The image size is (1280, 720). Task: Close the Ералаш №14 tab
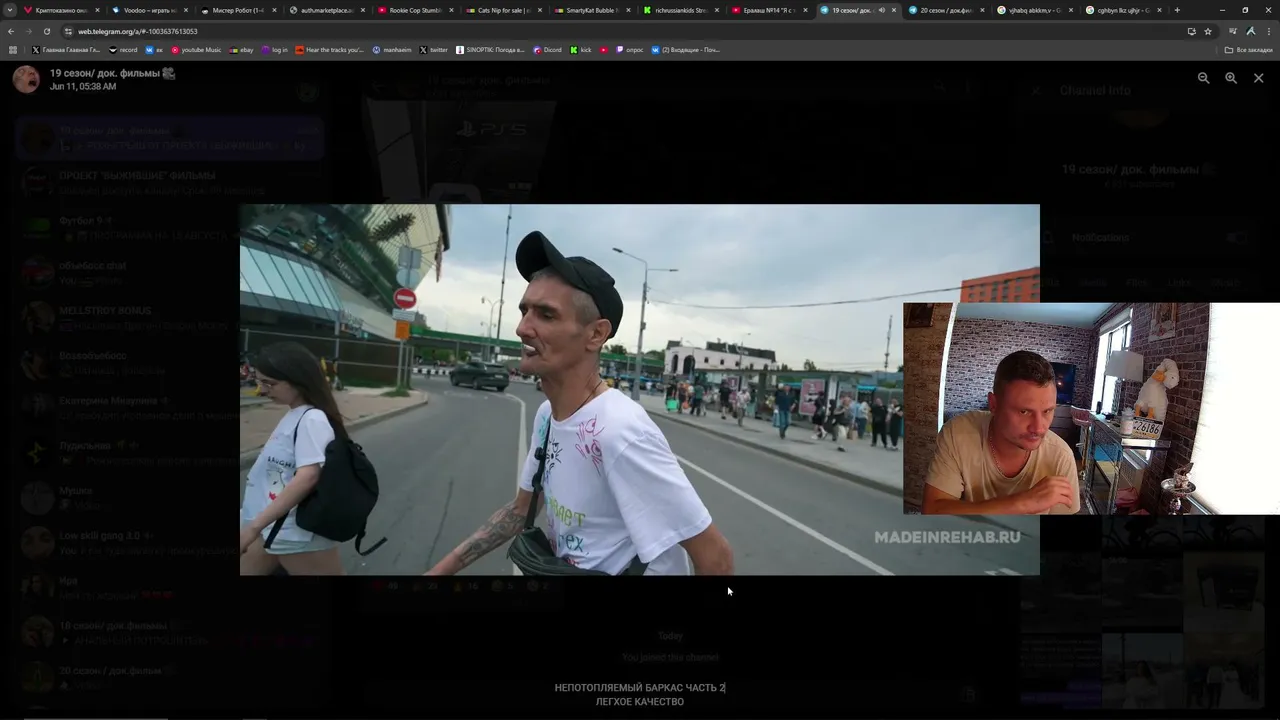[x=805, y=10]
